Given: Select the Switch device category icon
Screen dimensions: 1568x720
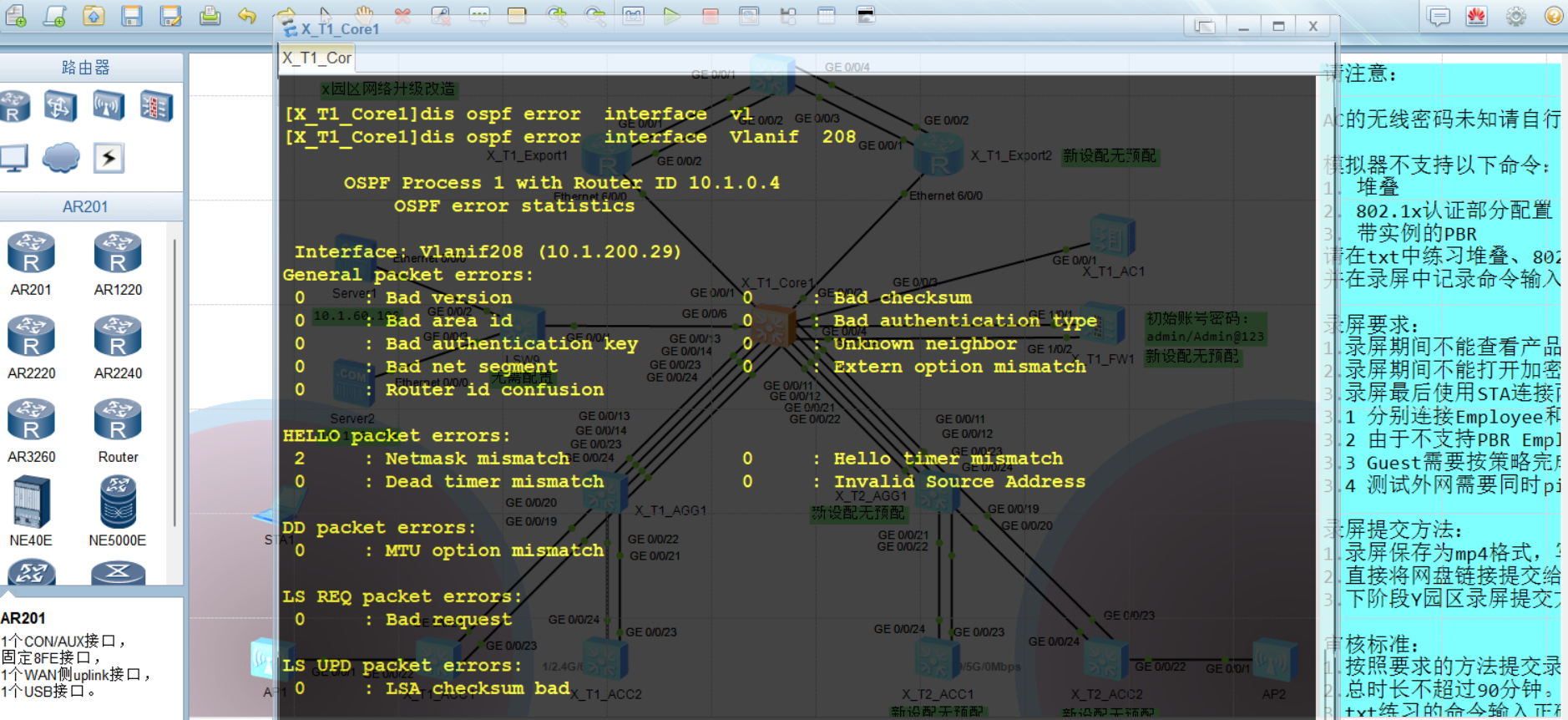Looking at the screenshot, I should [60, 106].
